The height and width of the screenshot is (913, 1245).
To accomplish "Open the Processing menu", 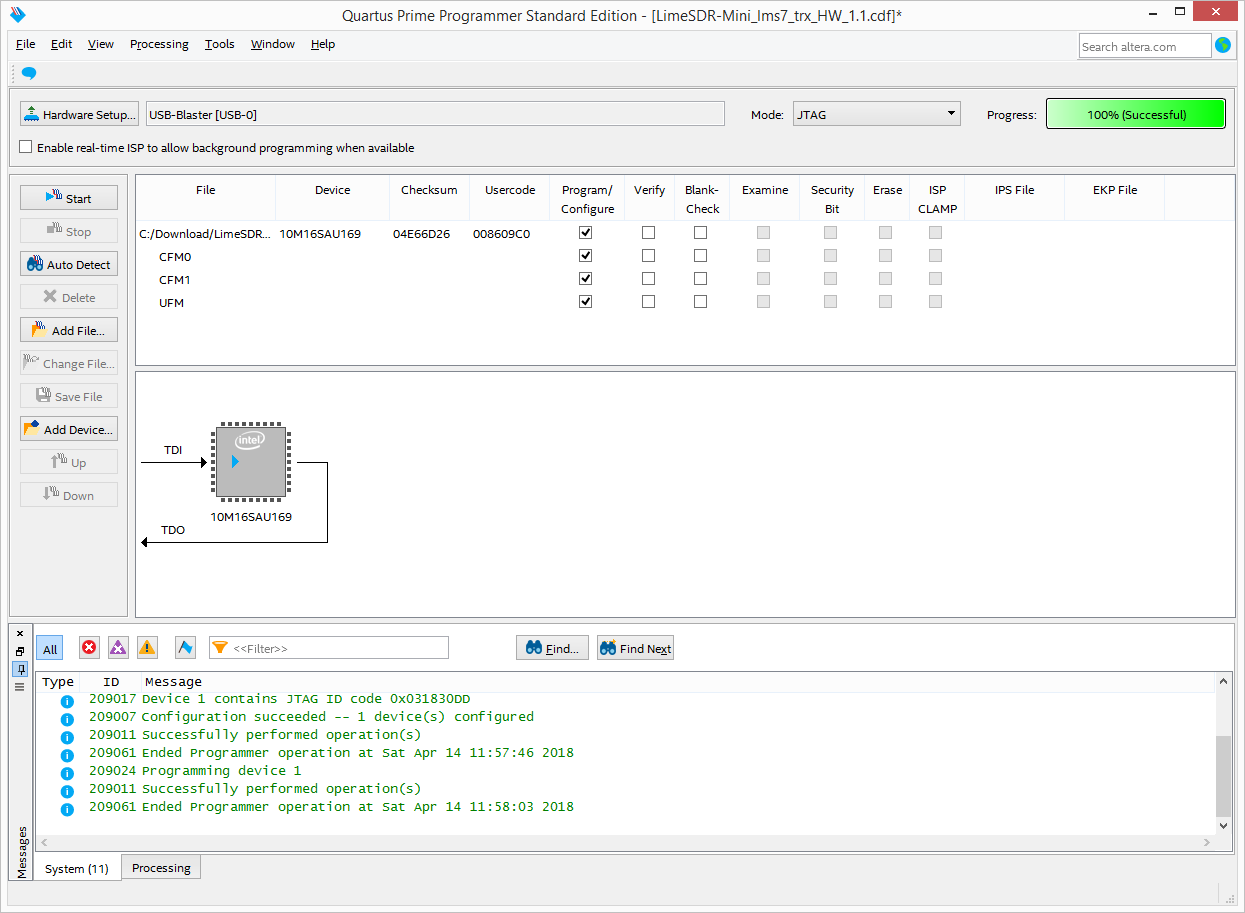I will pyautogui.click(x=159, y=44).
